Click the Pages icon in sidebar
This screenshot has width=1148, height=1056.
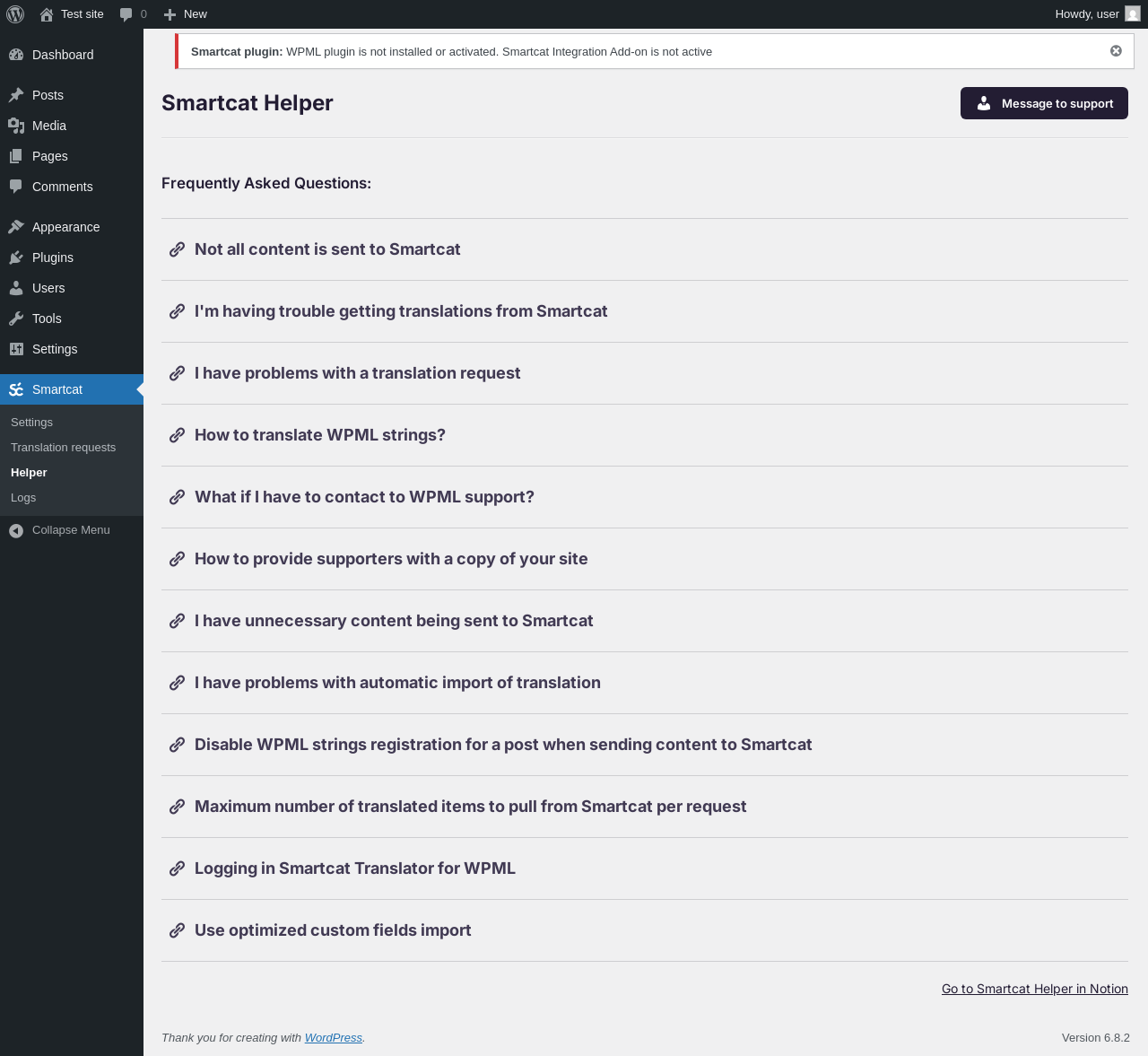[x=16, y=156]
